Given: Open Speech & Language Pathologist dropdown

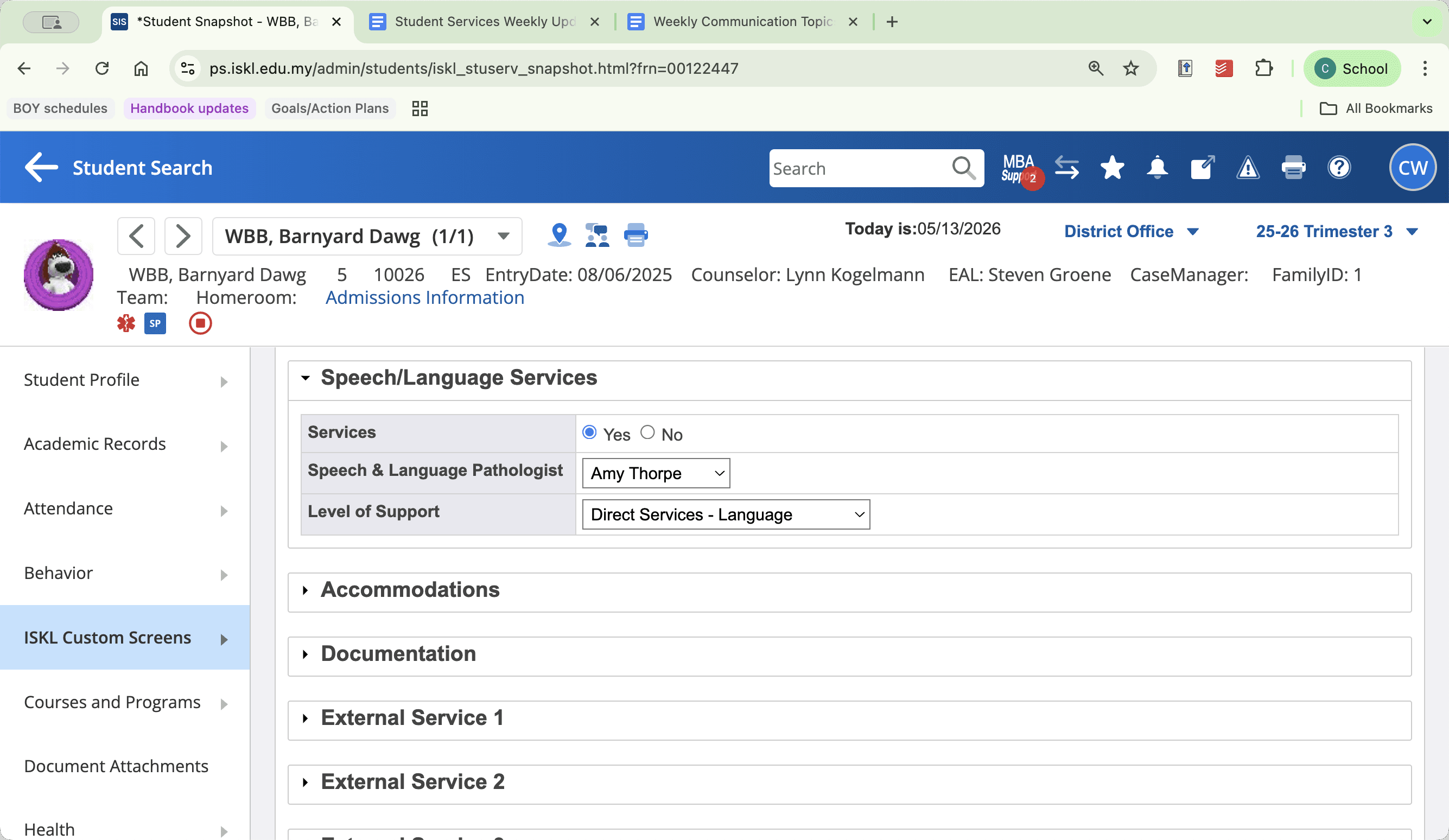Looking at the screenshot, I should coord(656,473).
